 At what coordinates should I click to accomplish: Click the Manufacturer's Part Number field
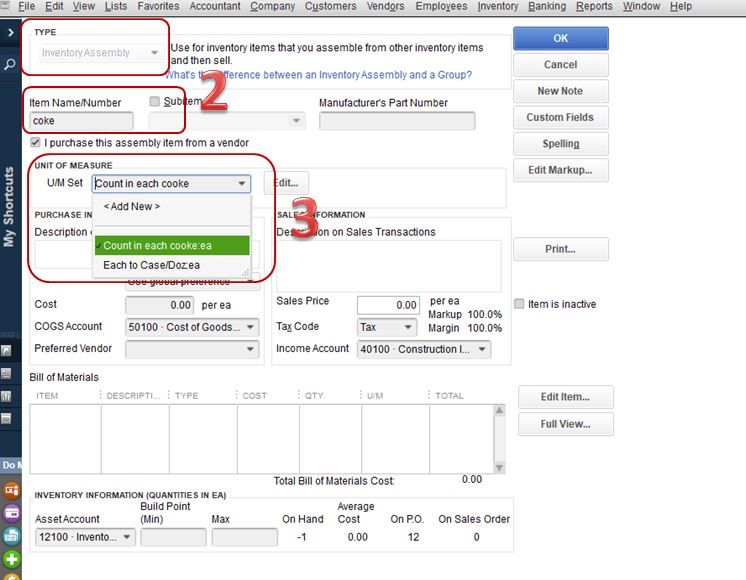tap(397, 121)
